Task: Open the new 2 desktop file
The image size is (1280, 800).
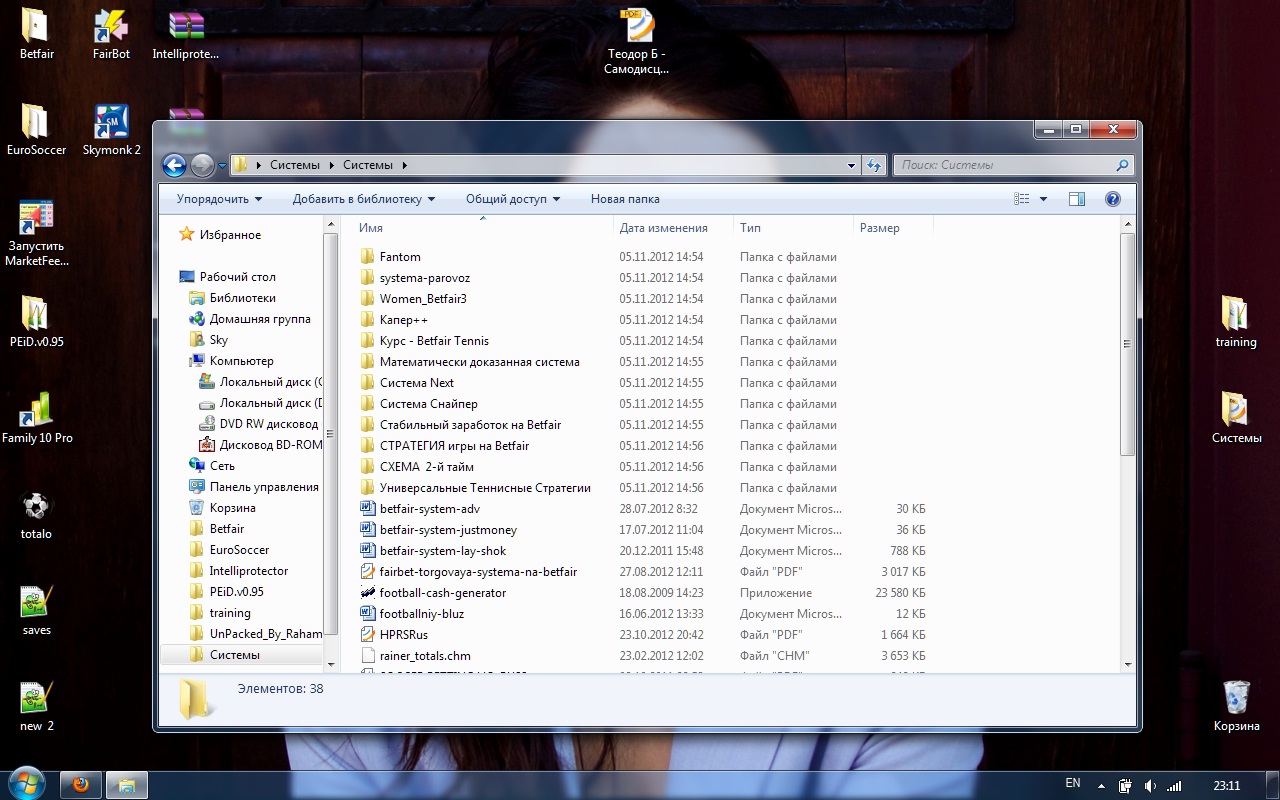Action: point(36,705)
